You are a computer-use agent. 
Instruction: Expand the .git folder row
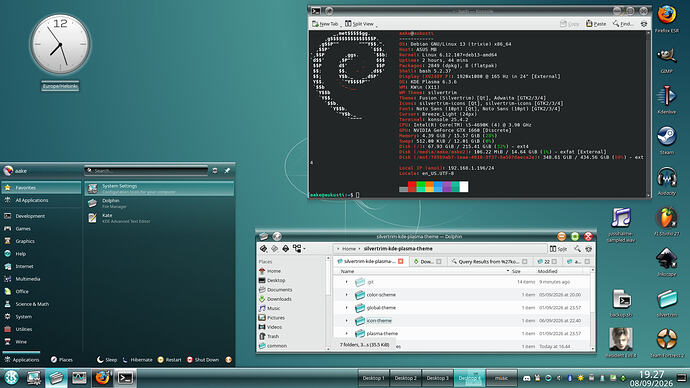[346, 282]
